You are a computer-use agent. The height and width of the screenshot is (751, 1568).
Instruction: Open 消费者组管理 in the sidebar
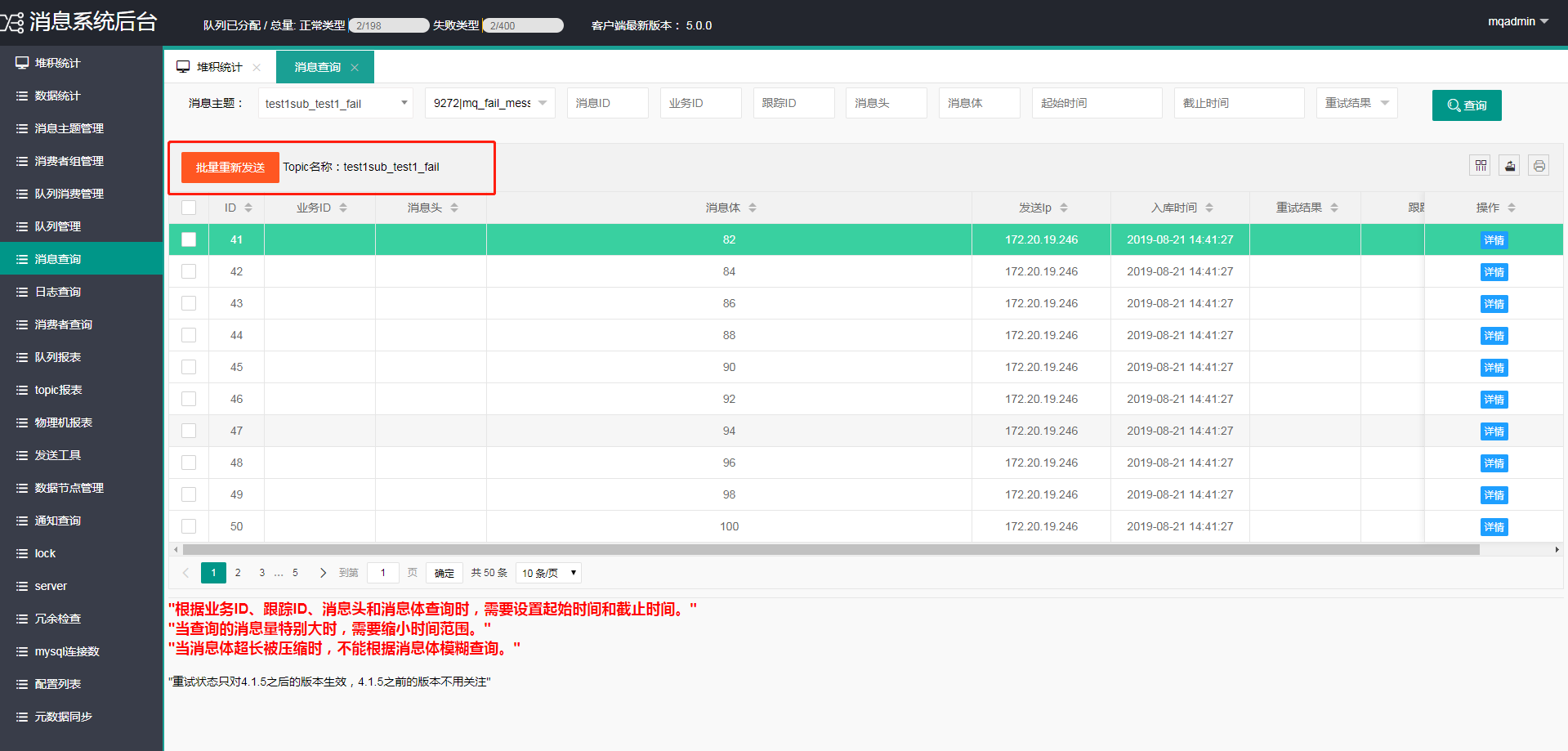(x=82, y=161)
